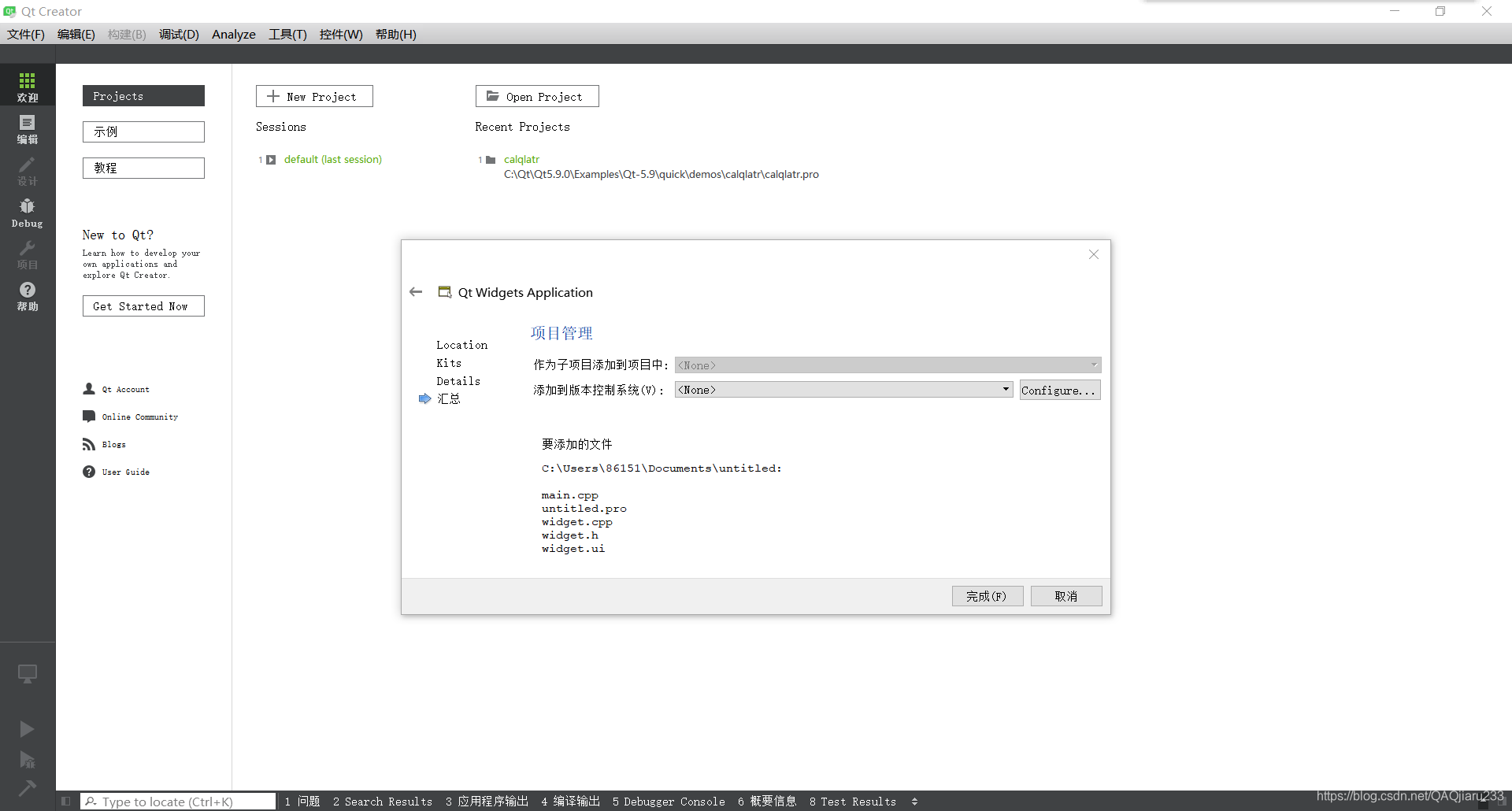Click the User Guide link
Screen dimensions: 1512x811
coord(125,472)
